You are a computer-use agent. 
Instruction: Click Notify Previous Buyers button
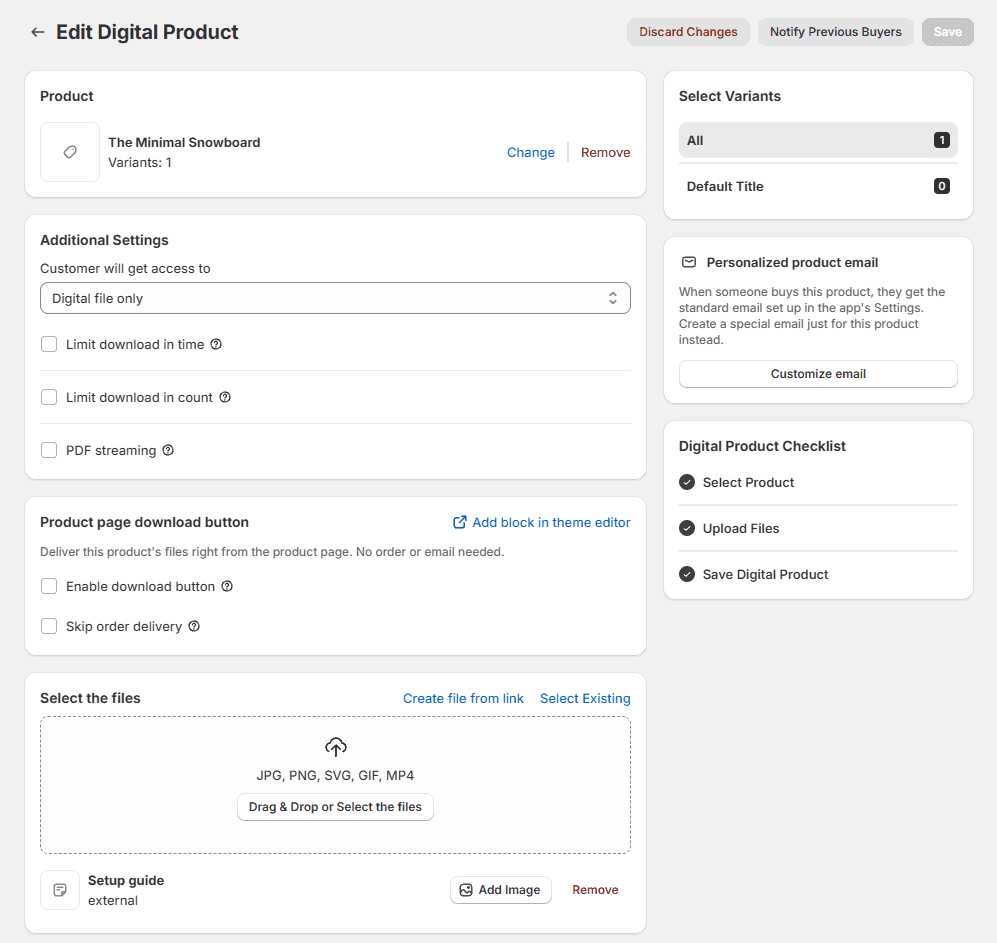pyautogui.click(x=835, y=32)
